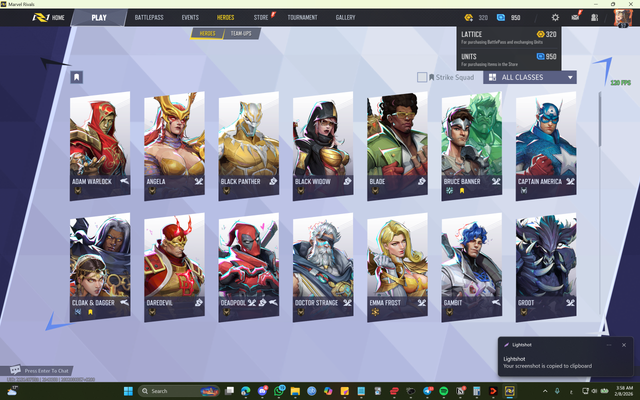
Task: Dismiss the Lightshot notification
Action: click(624, 345)
